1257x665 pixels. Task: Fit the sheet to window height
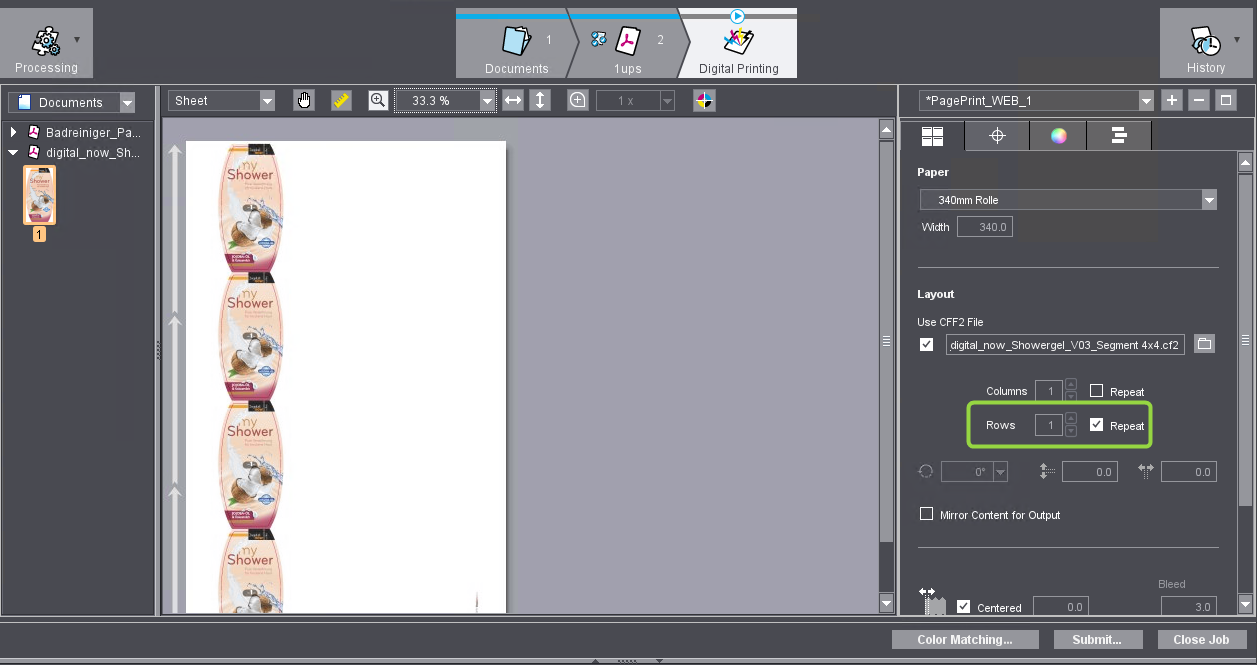pos(539,100)
